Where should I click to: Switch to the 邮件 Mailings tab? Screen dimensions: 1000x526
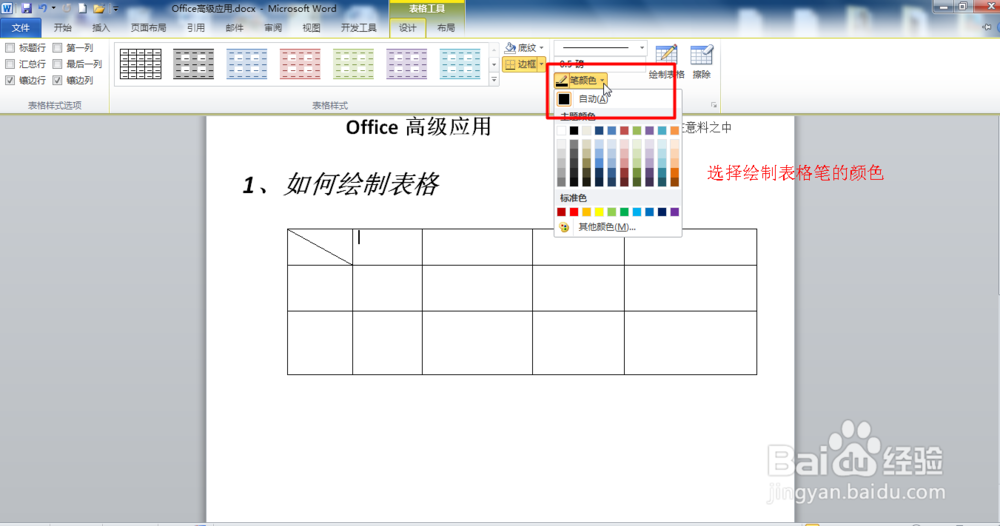pos(234,27)
